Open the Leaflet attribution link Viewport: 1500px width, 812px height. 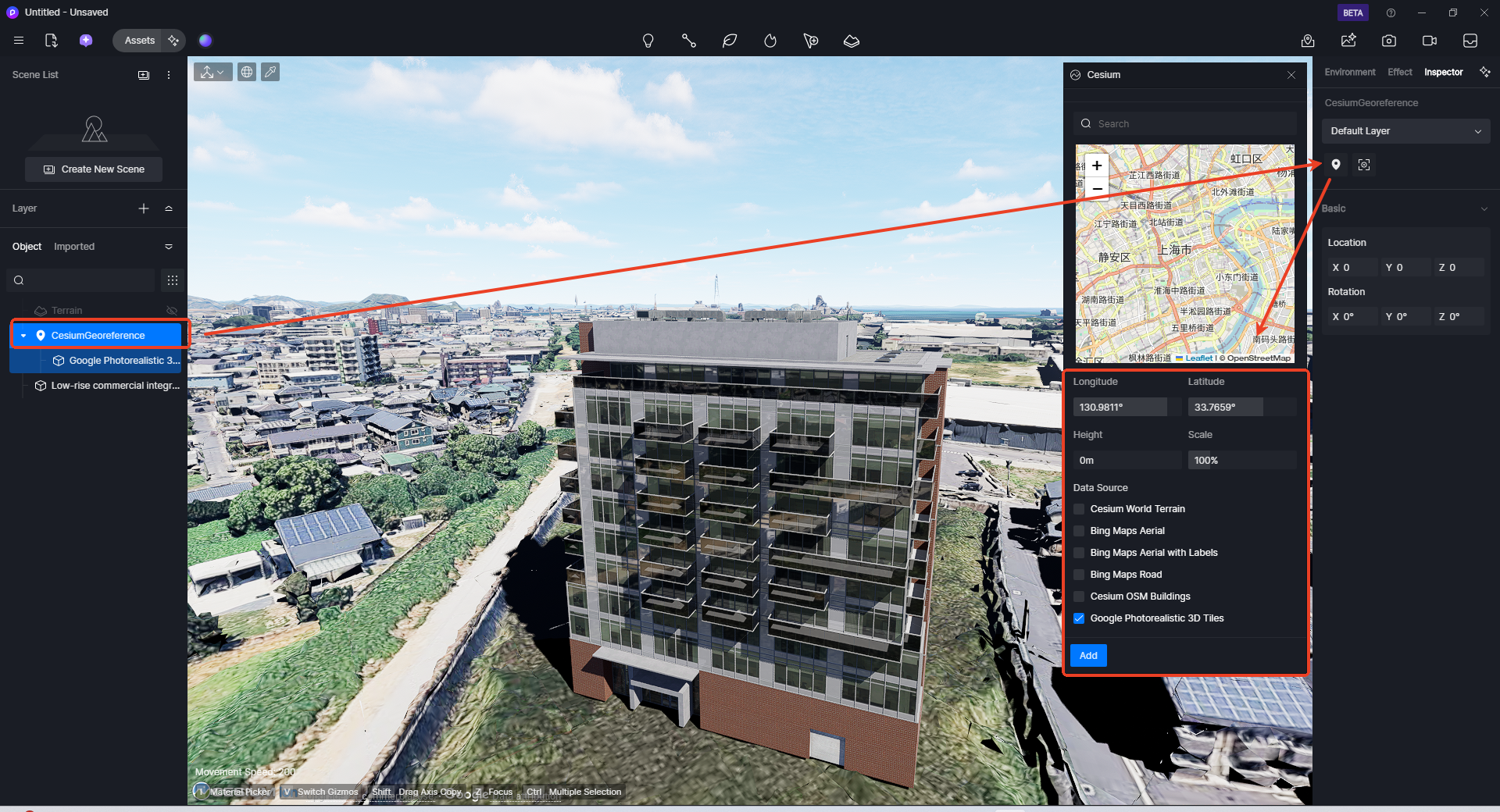1198,358
